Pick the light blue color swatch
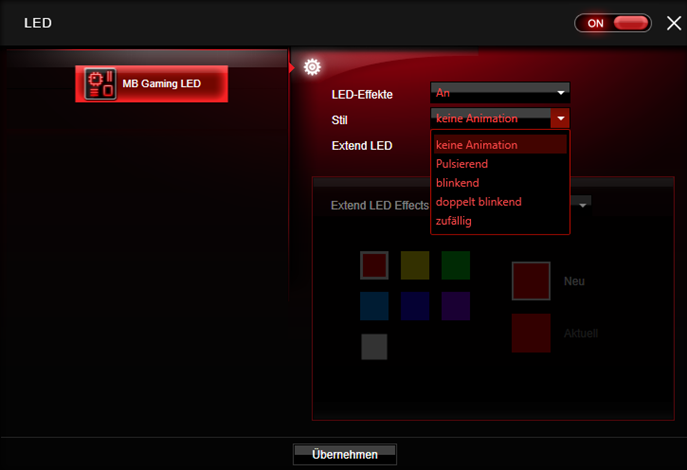The height and width of the screenshot is (470, 687). pyautogui.click(x=374, y=306)
